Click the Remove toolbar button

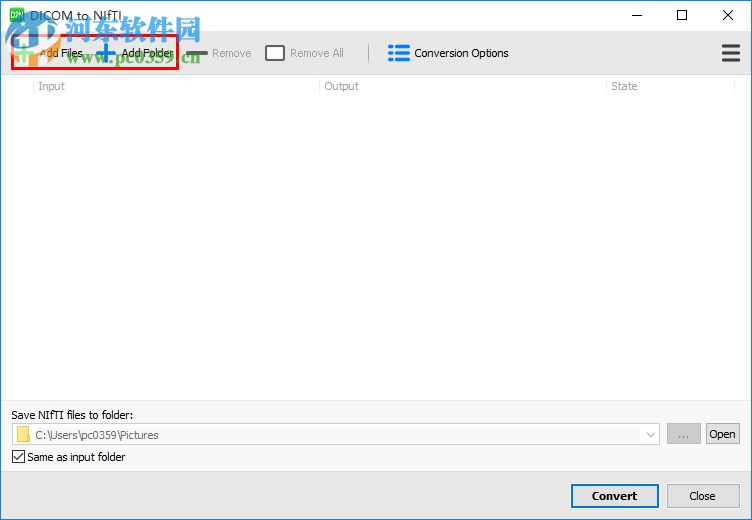click(x=219, y=53)
